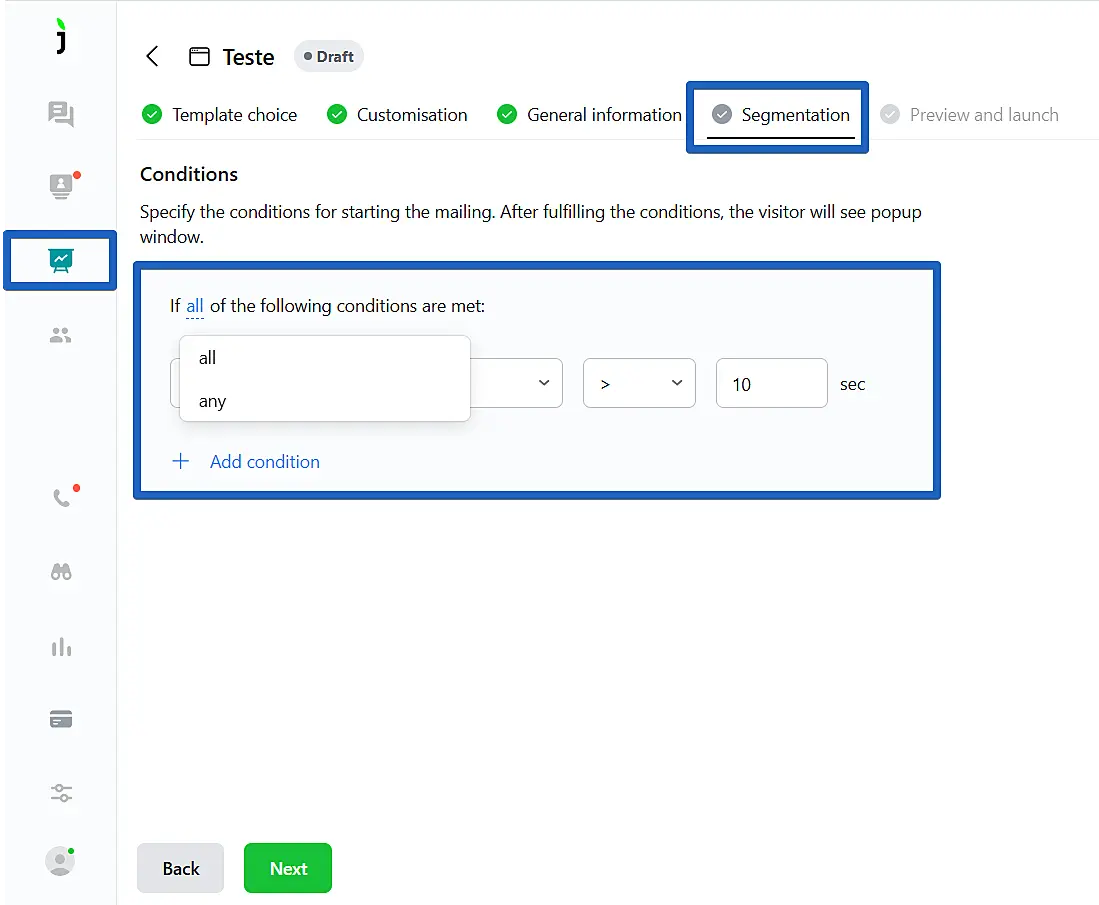Go back using the left chevron arrow
The height and width of the screenshot is (905, 1099).
152,56
